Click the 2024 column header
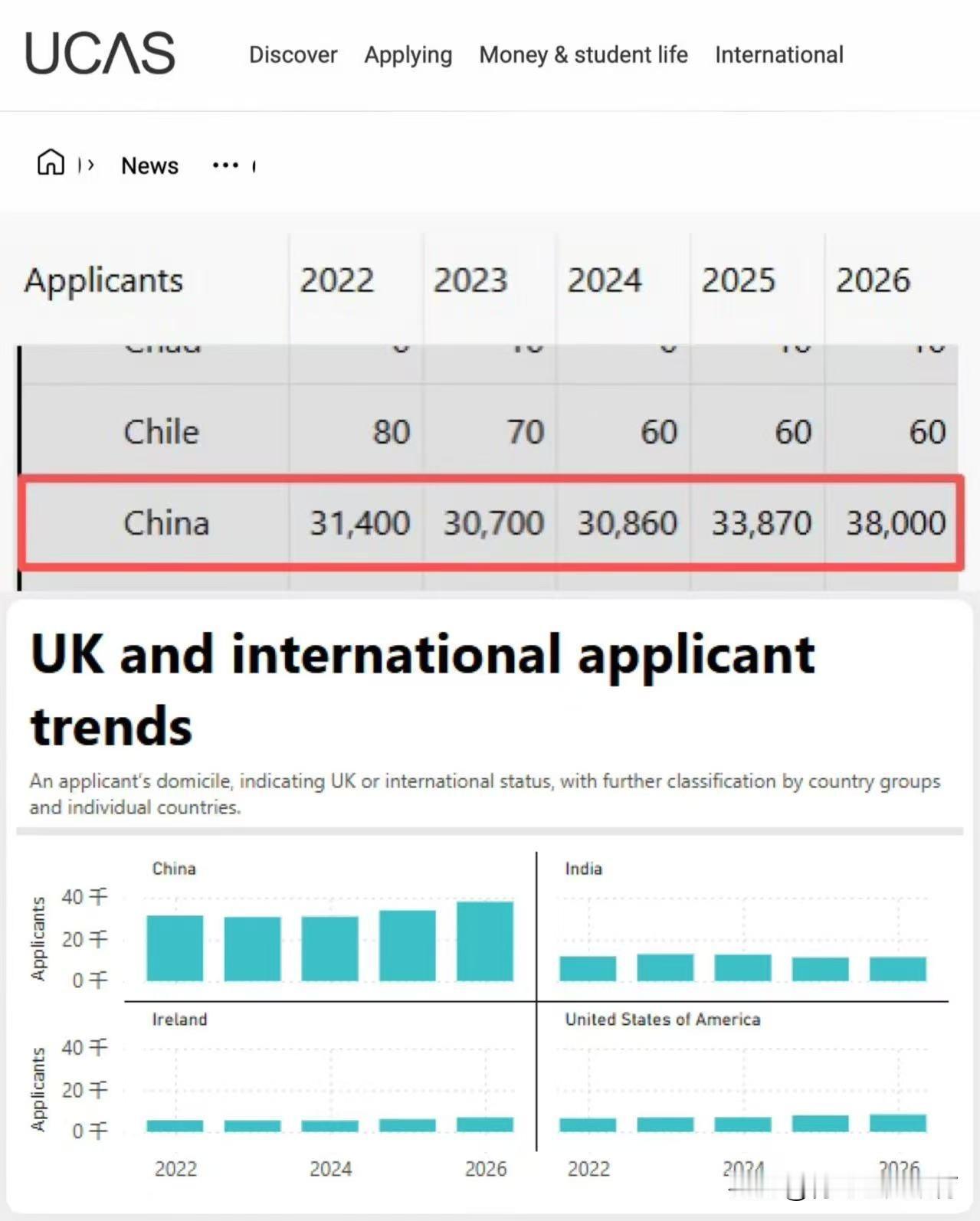 pos(605,280)
